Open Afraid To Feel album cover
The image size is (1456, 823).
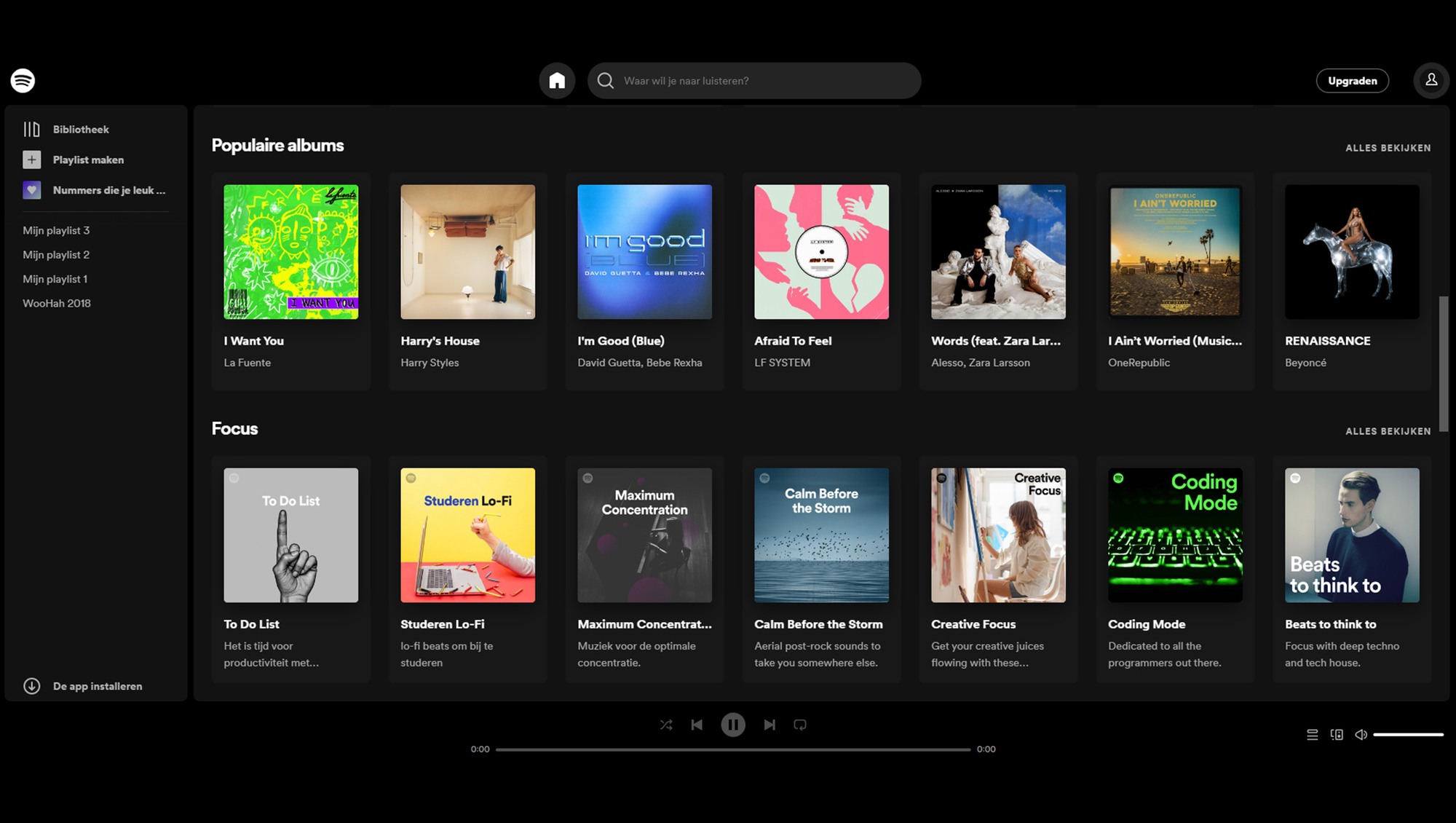point(821,251)
